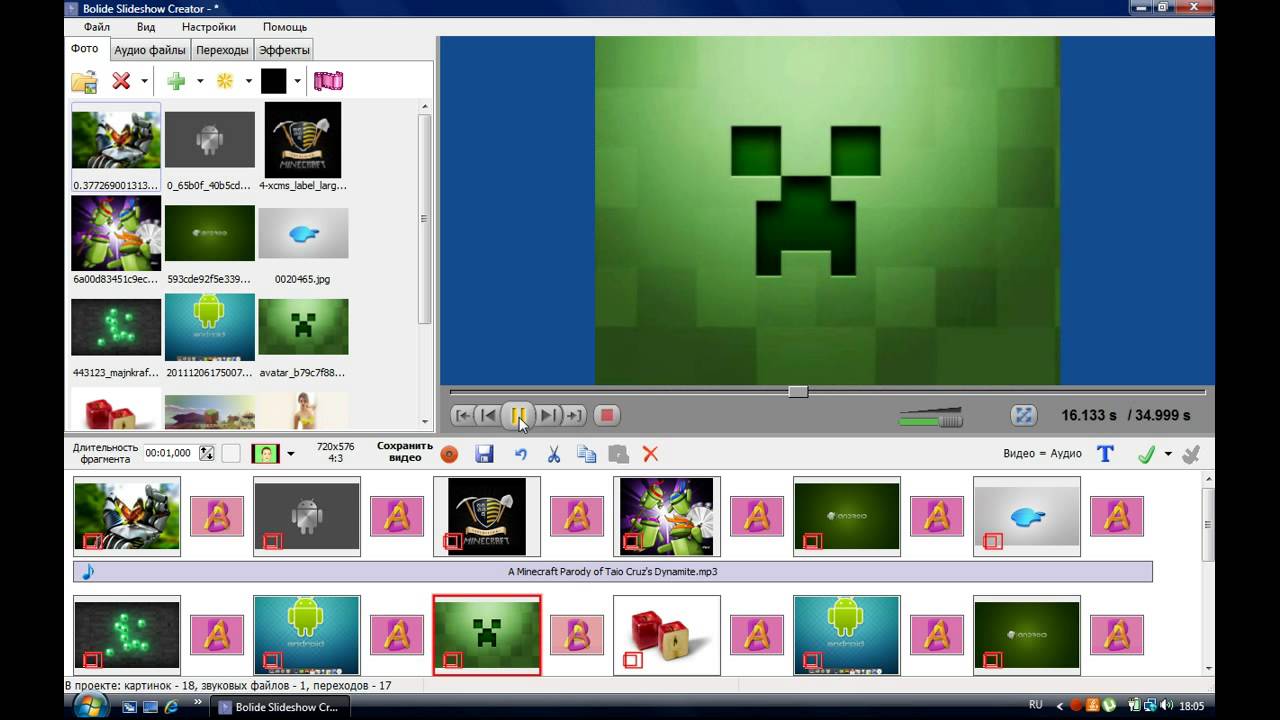
Task: Cut fragment with the scissors icon
Action: (553, 454)
